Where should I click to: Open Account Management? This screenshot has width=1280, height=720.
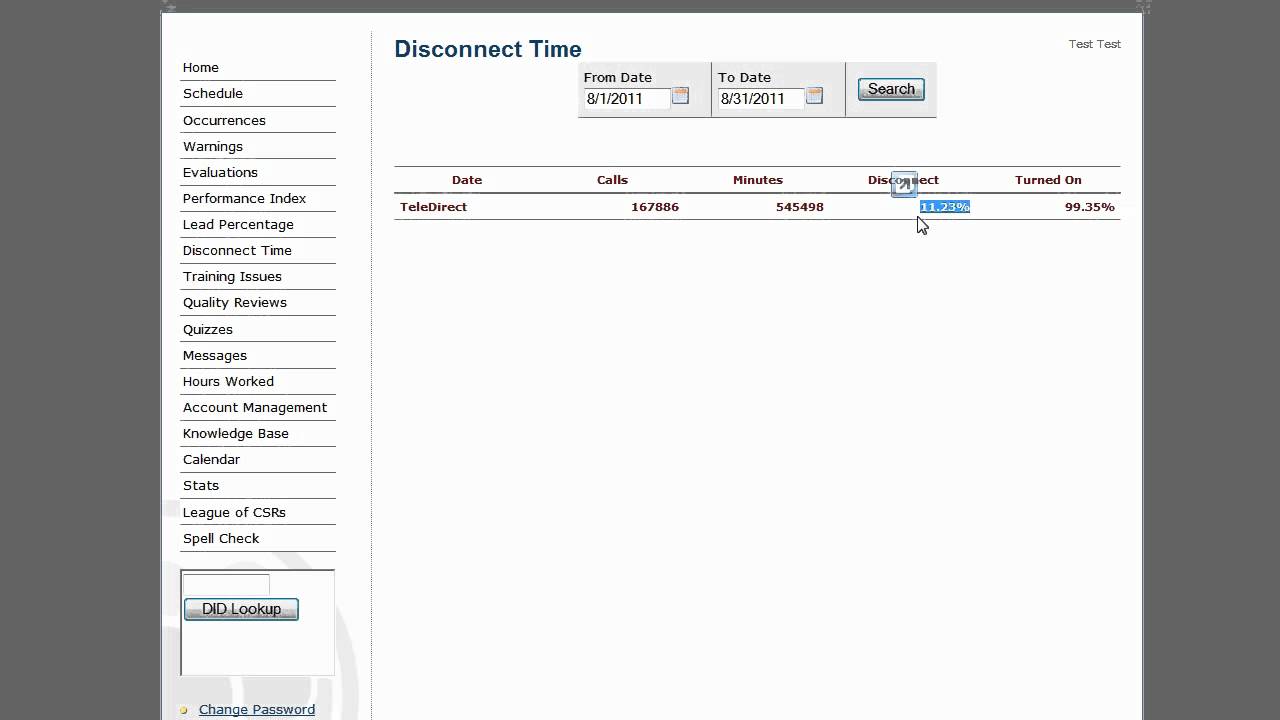coord(255,407)
